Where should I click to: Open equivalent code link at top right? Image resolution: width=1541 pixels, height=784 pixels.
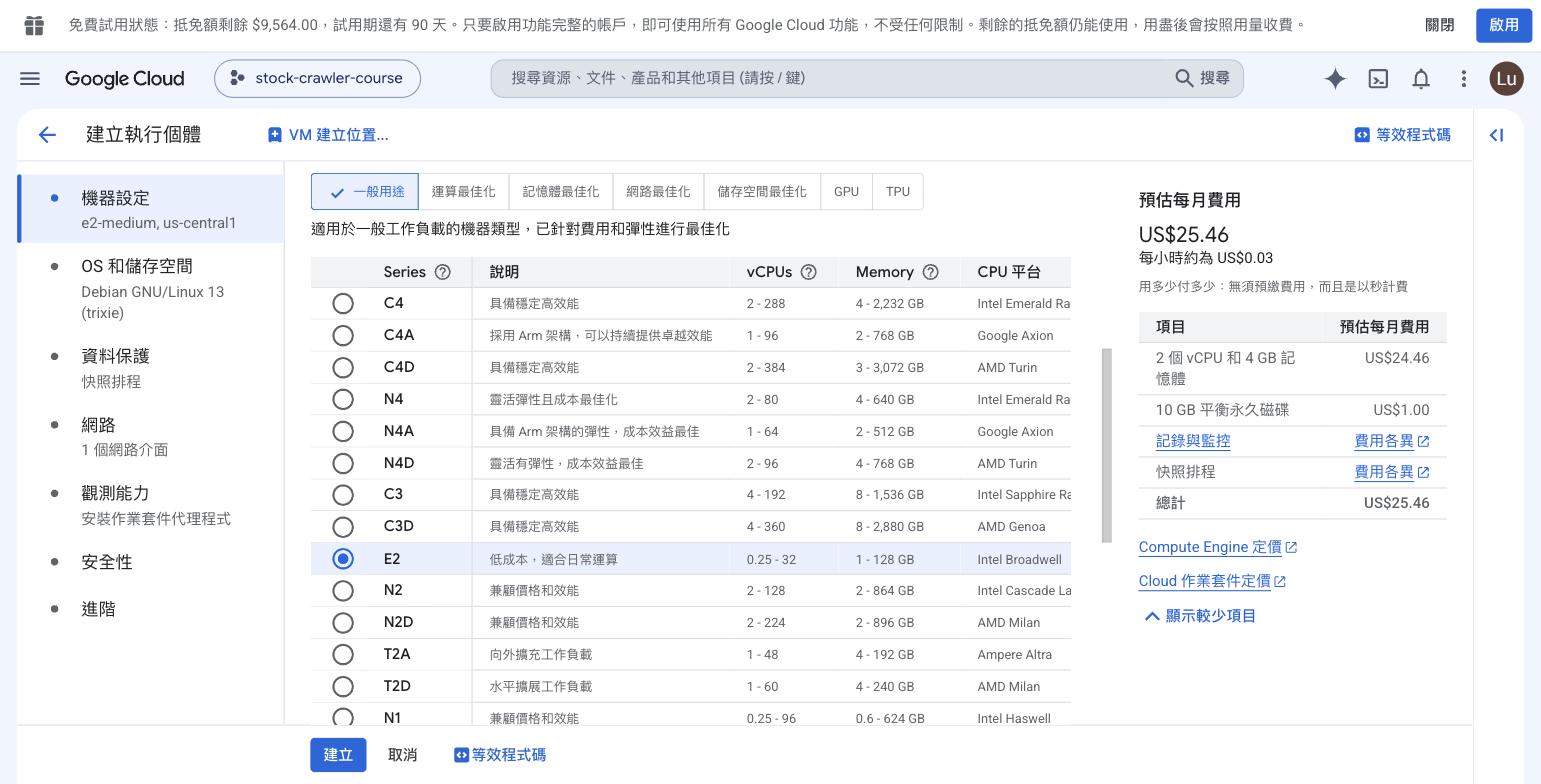tap(1402, 135)
